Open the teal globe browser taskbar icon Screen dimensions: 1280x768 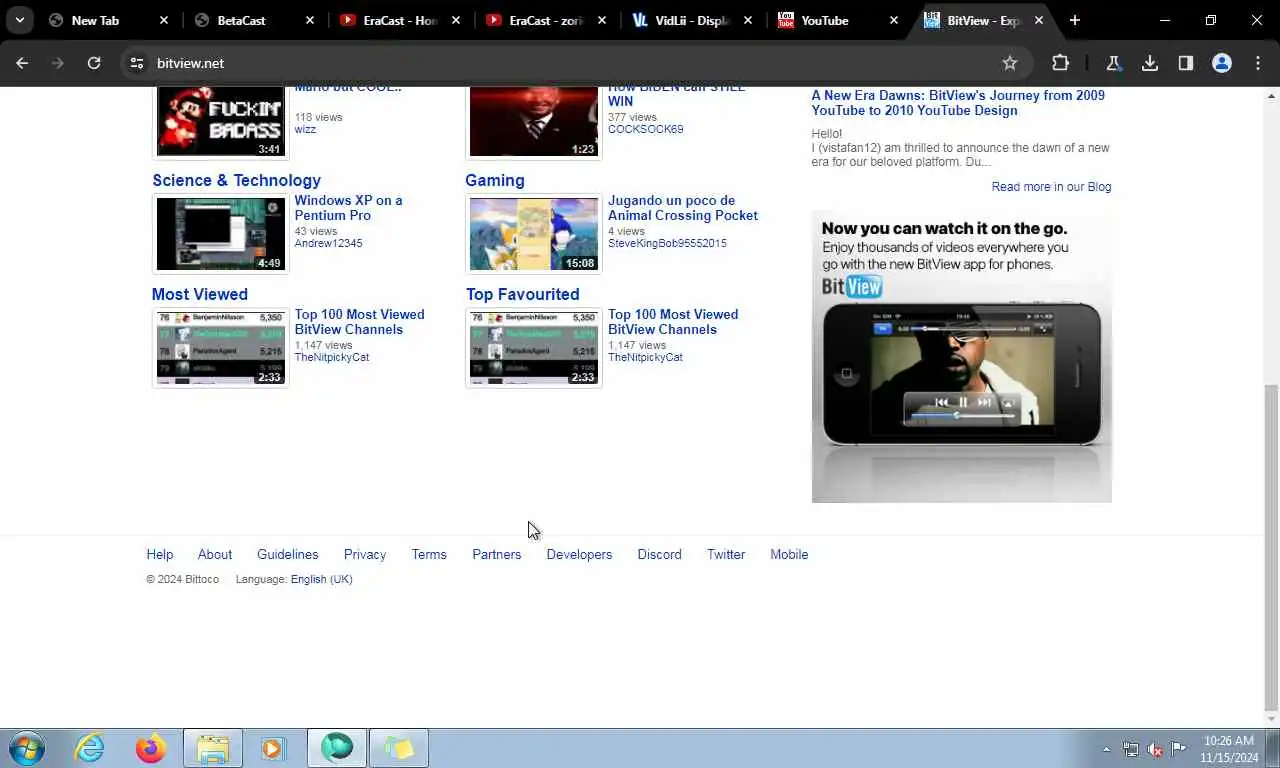coord(337,748)
